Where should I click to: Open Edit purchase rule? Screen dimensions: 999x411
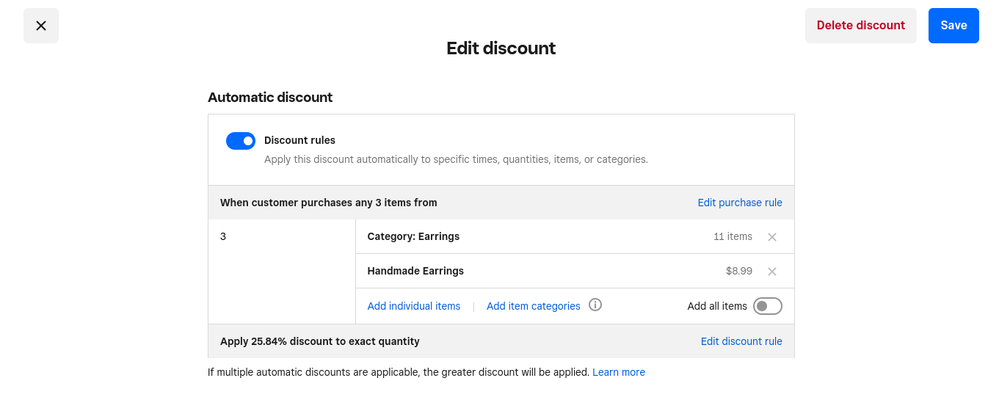(739, 203)
